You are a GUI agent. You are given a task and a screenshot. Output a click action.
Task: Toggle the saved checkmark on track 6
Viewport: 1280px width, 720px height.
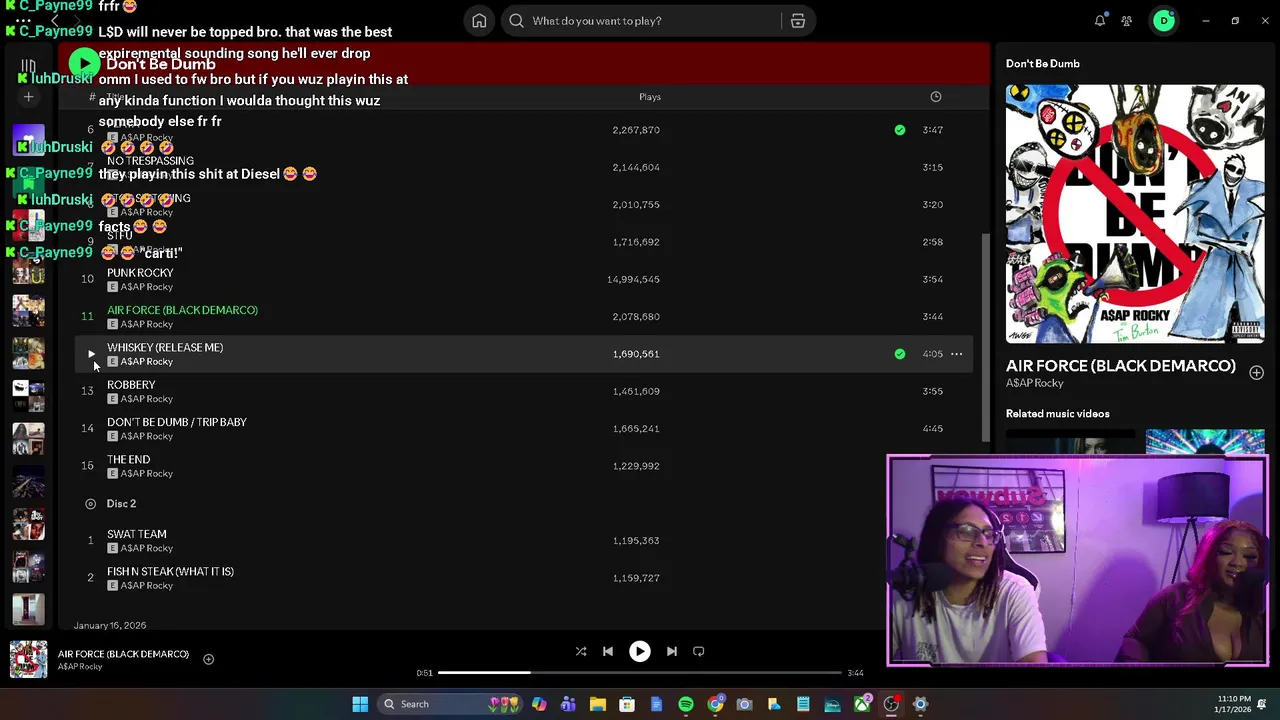(900, 130)
